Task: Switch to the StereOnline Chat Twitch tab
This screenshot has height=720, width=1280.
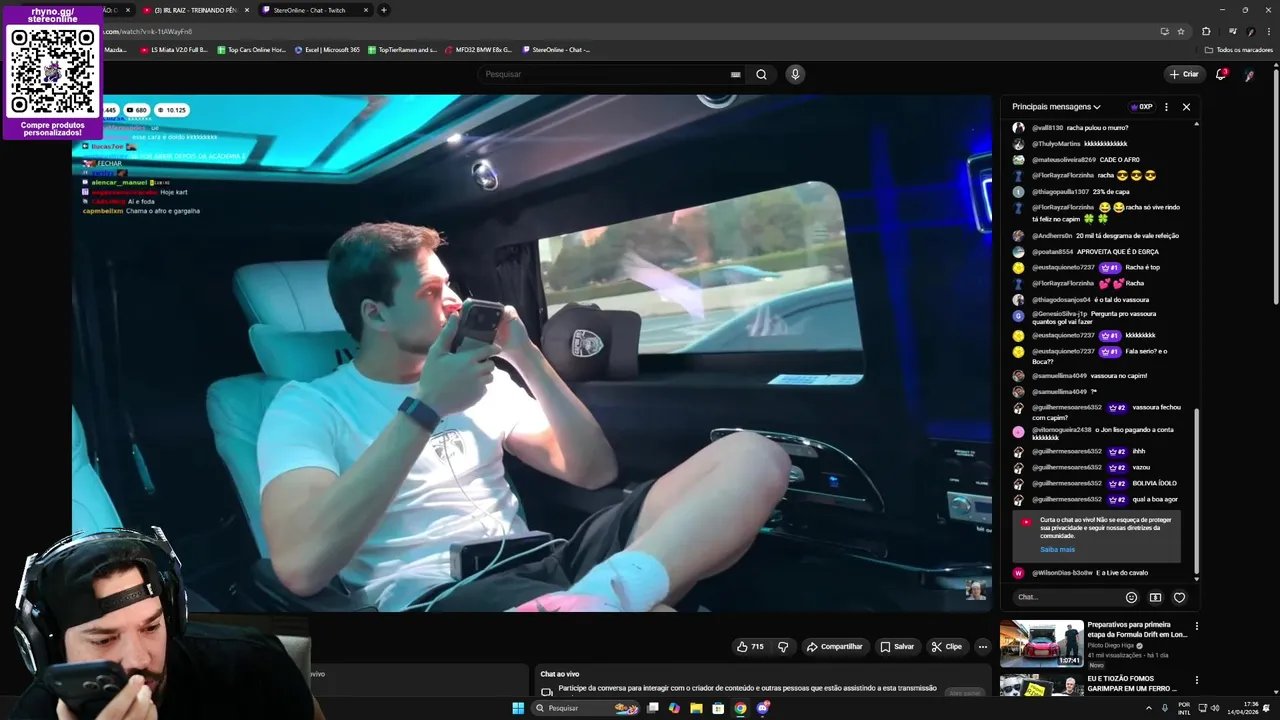Action: [x=316, y=10]
